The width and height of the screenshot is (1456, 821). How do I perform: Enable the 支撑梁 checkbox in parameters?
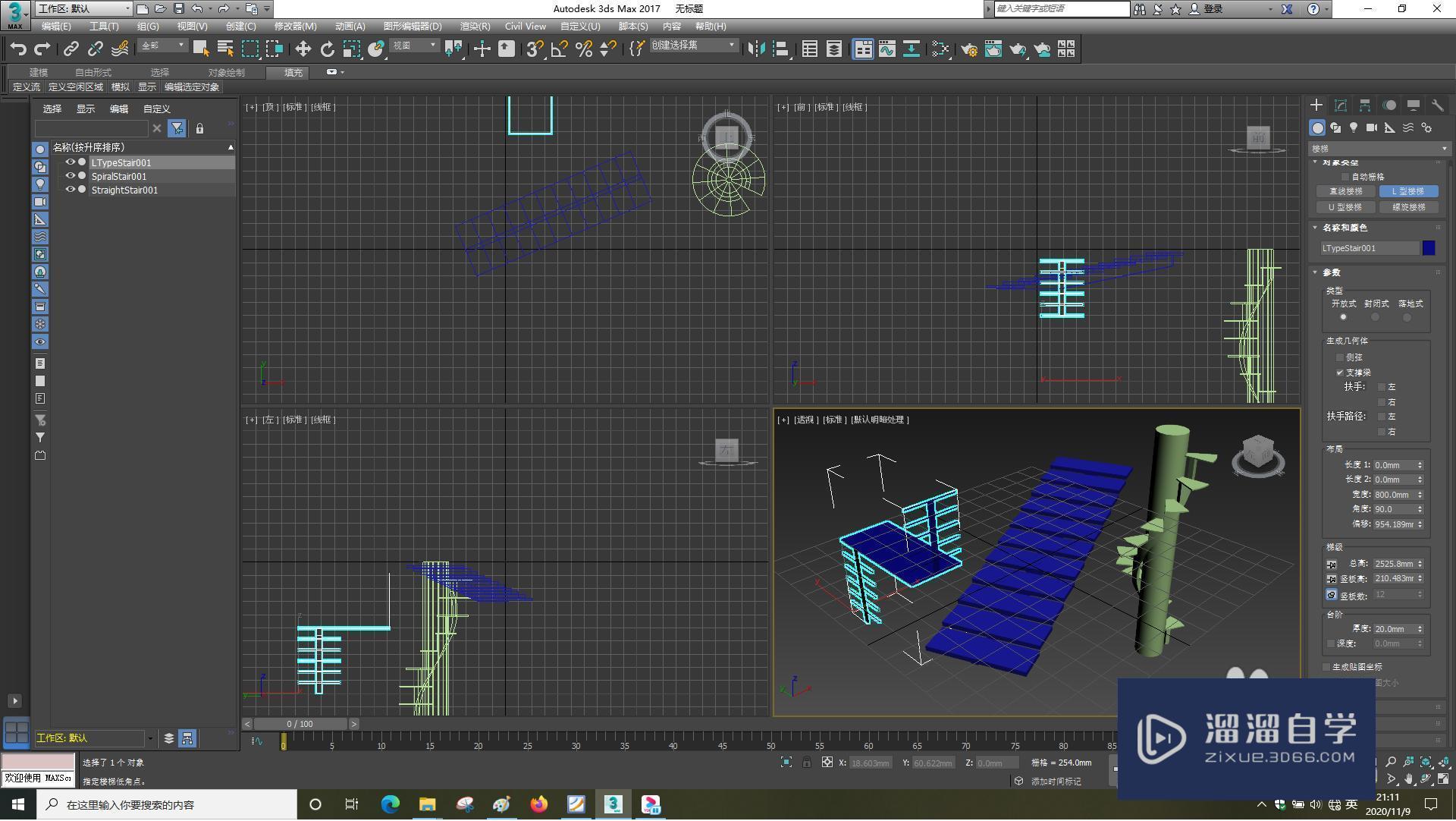pos(1339,372)
